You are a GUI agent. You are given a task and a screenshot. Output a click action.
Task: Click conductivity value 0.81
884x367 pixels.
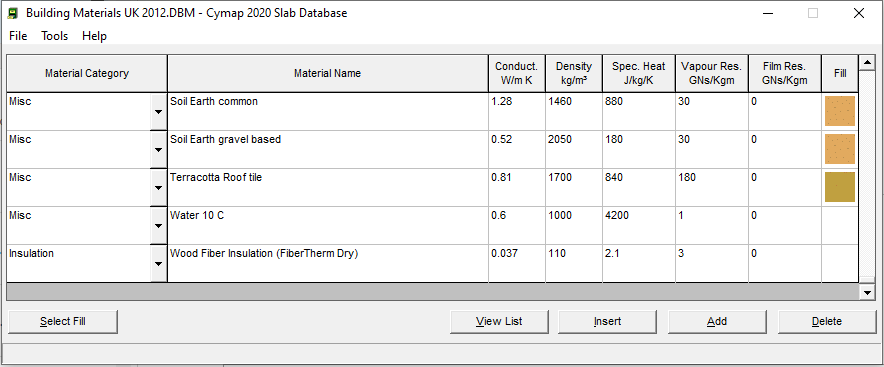pyautogui.click(x=502, y=178)
